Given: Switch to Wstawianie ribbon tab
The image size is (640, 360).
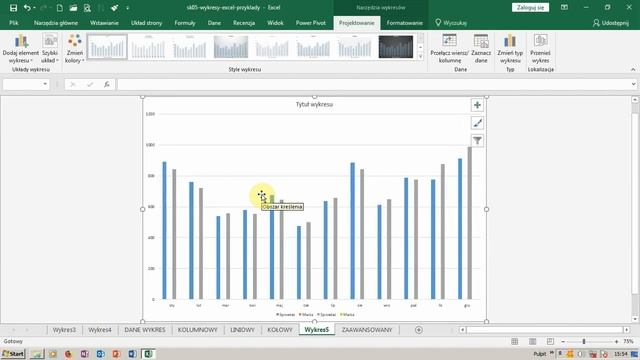Looking at the screenshot, I should click(x=104, y=23).
